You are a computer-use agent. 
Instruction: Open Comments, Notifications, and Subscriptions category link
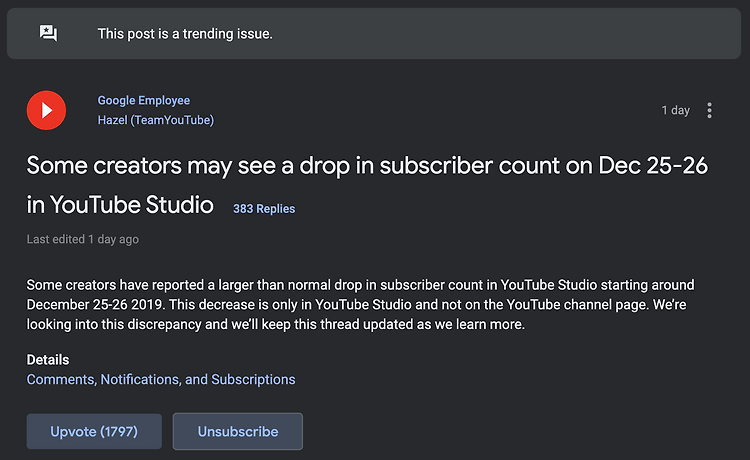click(x=161, y=379)
